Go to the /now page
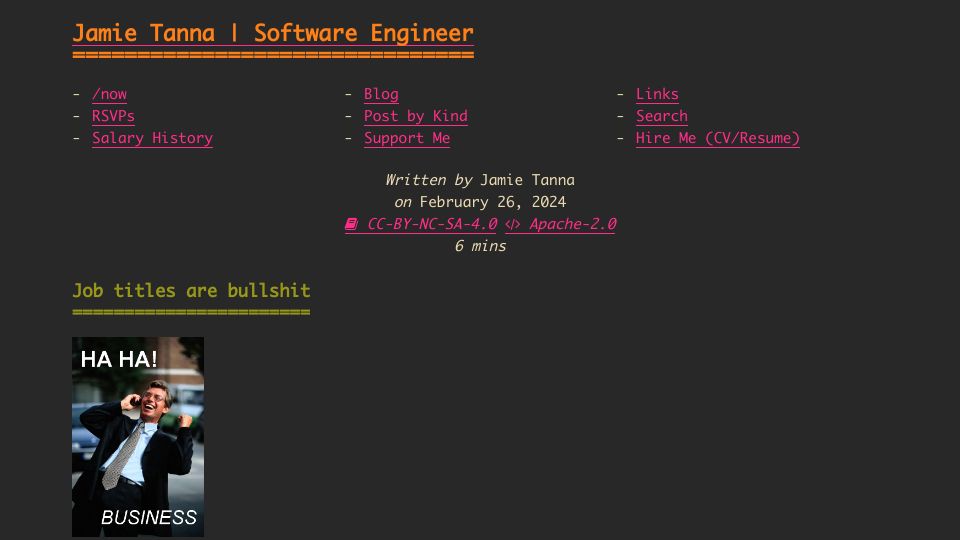 110,94
